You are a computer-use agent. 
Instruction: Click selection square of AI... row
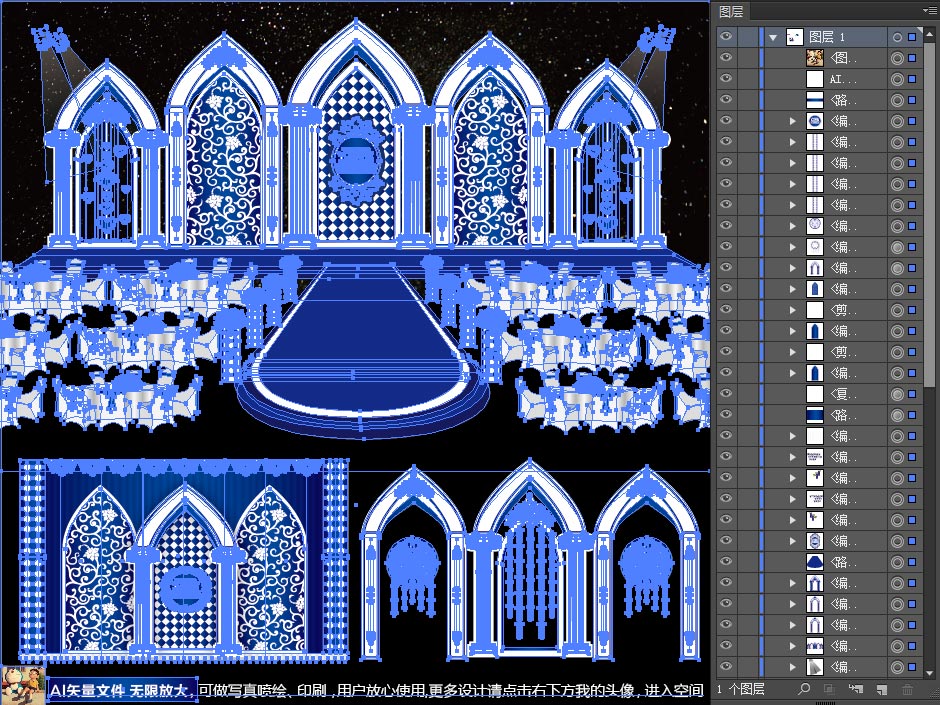tap(912, 79)
